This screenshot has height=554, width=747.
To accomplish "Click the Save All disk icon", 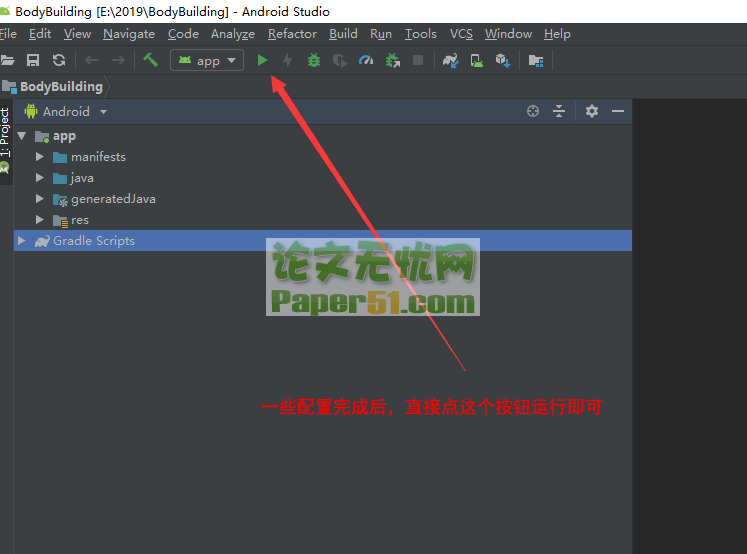I will (33, 60).
